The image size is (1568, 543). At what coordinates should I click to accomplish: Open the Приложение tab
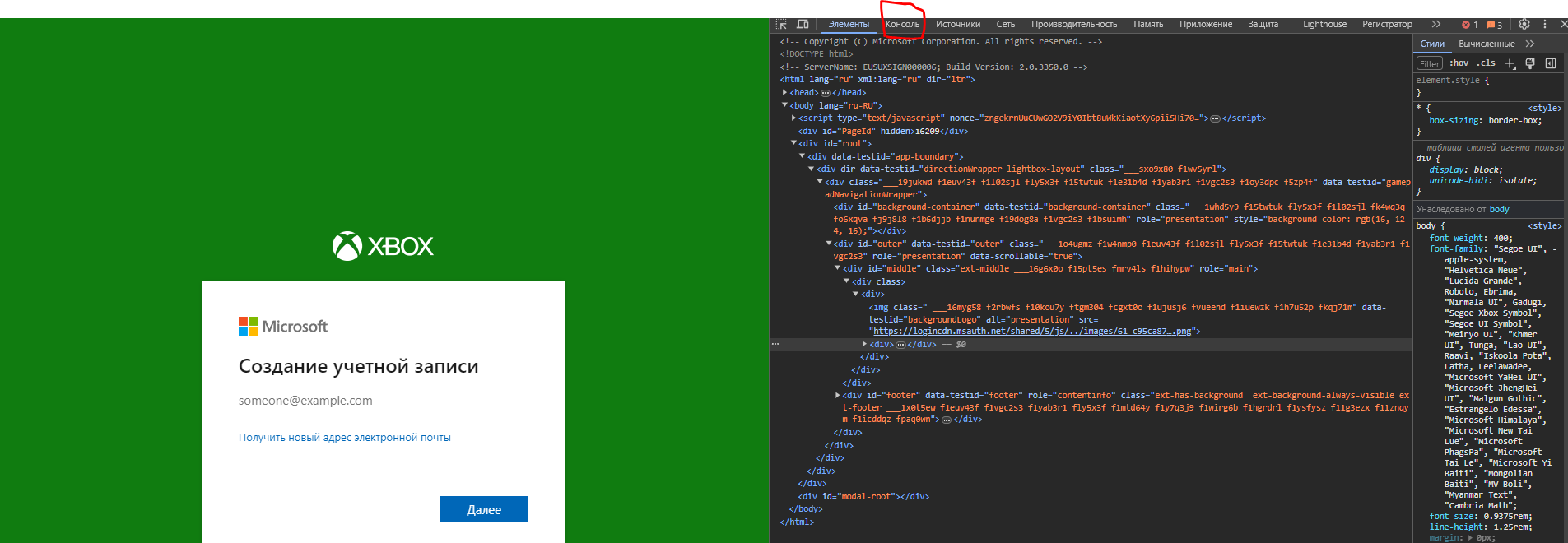coord(1206,25)
